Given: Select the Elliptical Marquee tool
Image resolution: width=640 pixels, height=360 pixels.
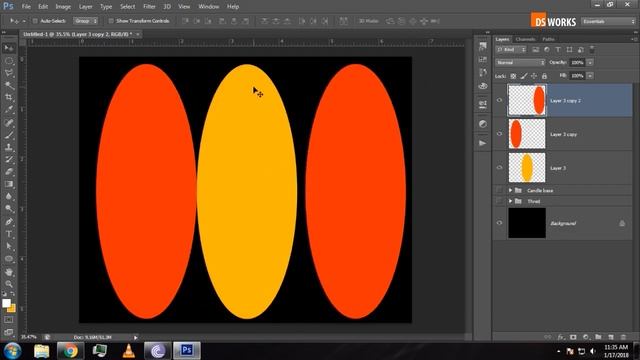Looking at the screenshot, I should click(9, 61).
